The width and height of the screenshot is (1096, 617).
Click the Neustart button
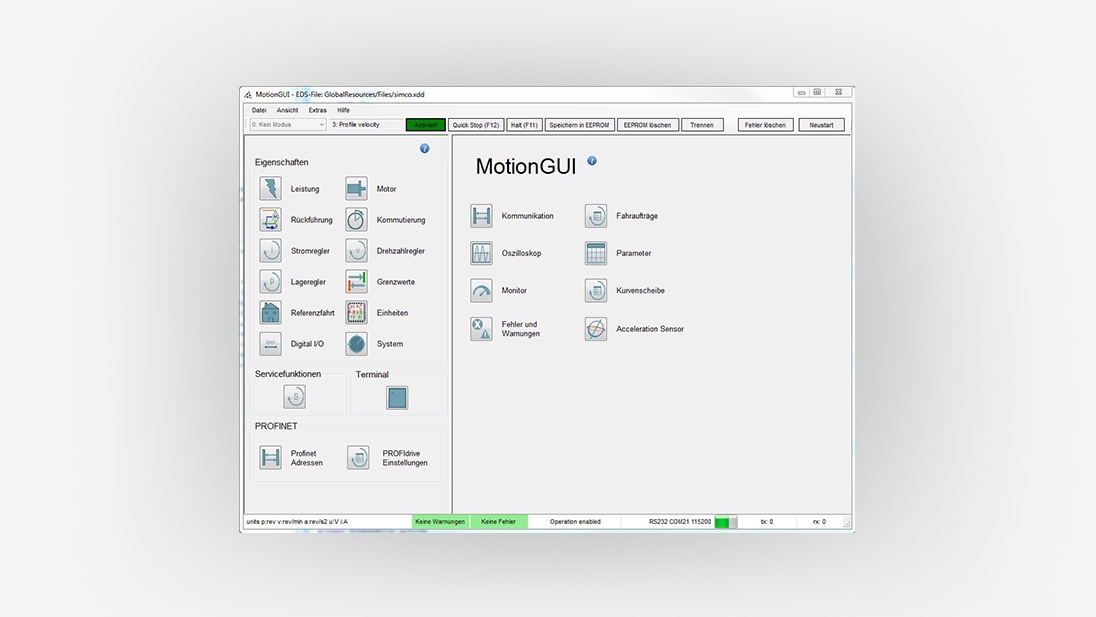point(821,125)
